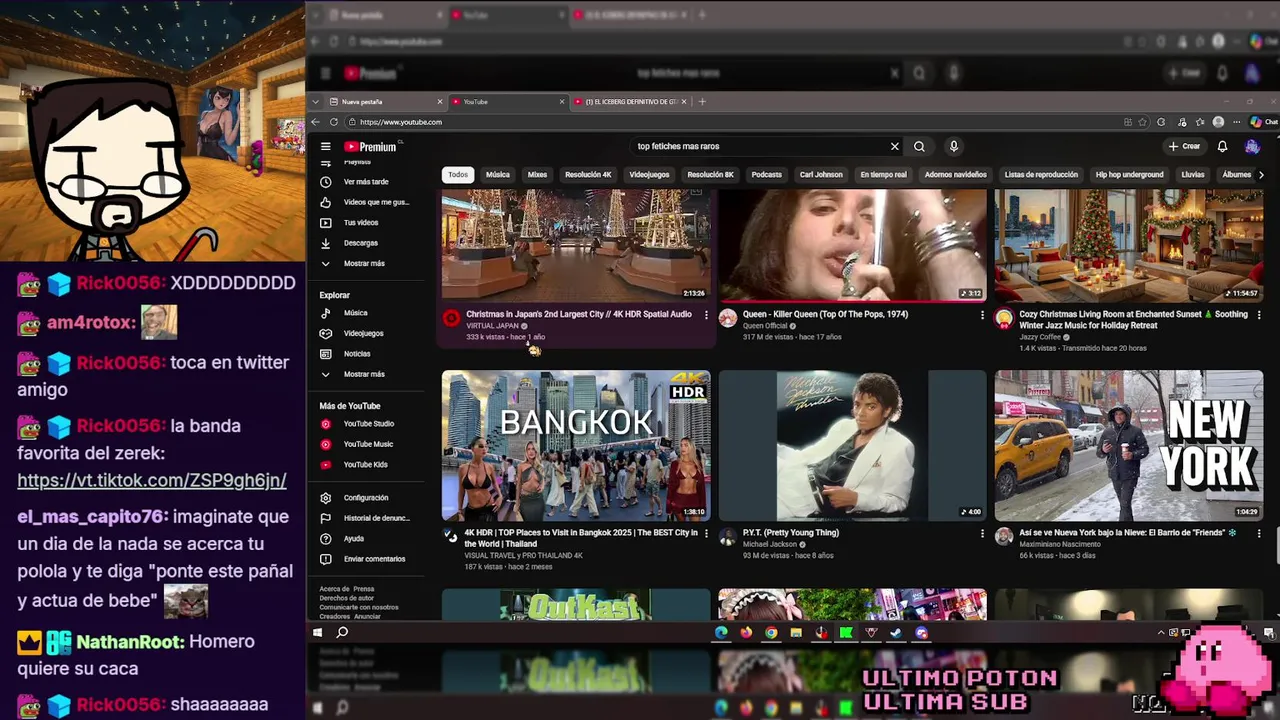
Task: Click the YouTube Premium logo
Action: pyautogui.click(x=371, y=146)
